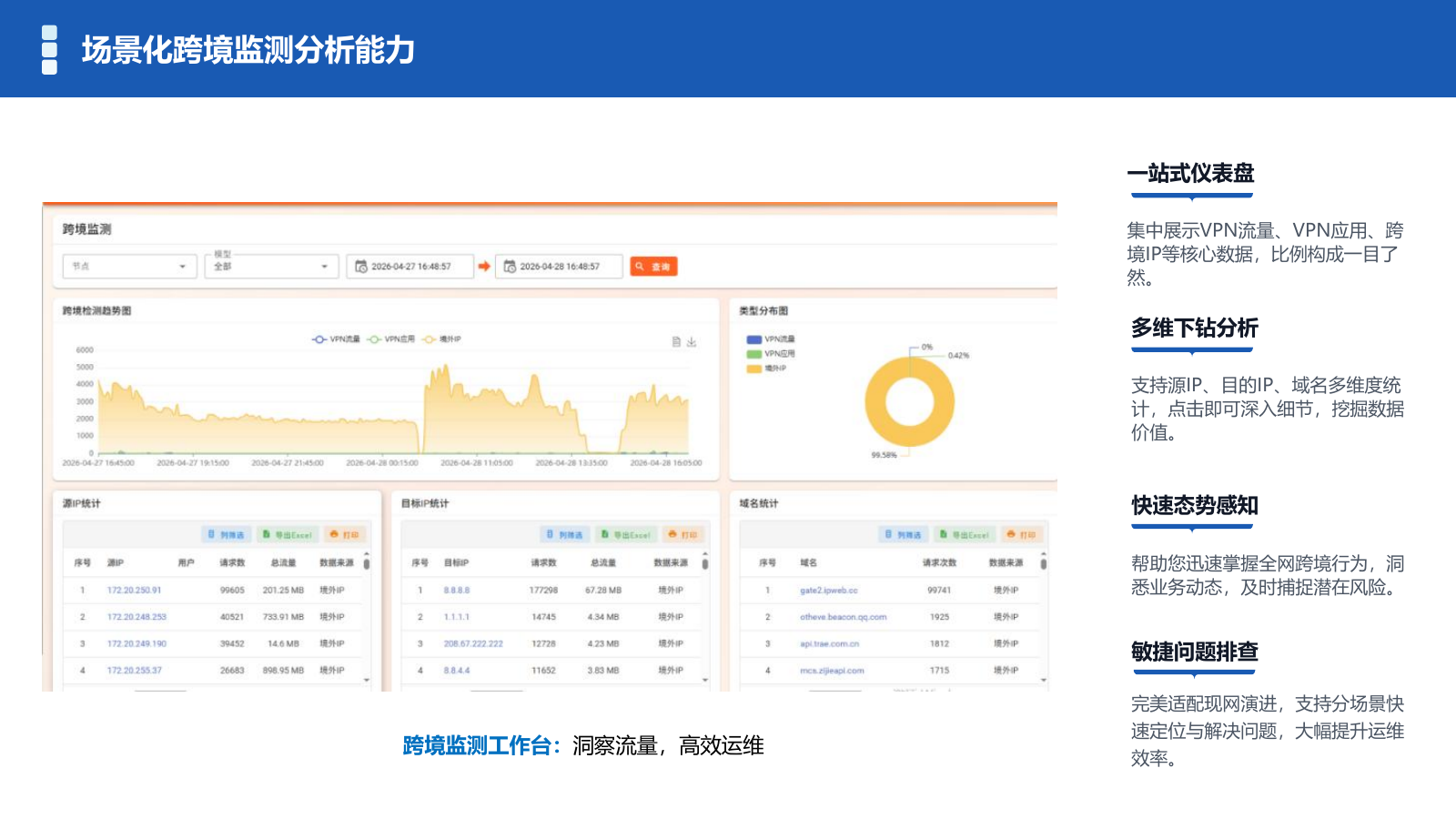Open calendar icon for start time 2026-04-27
Viewport: 1456px width, 819px height.
(x=361, y=267)
